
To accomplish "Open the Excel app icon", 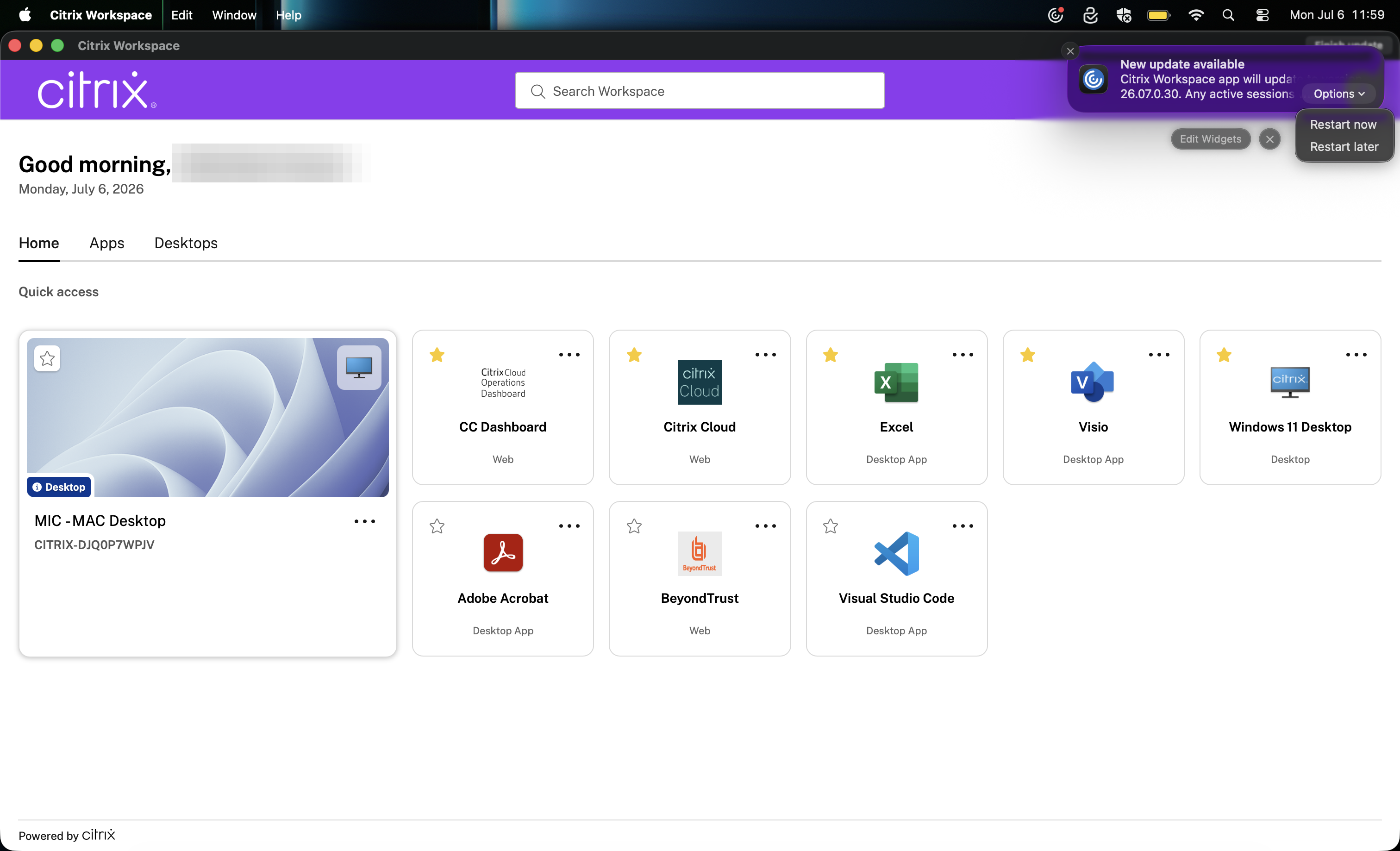I will [x=896, y=382].
